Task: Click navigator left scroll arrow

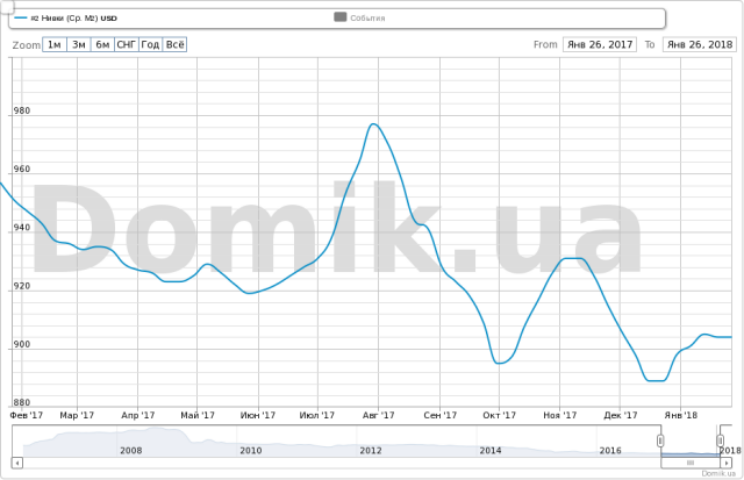Action: tap(17, 462)
